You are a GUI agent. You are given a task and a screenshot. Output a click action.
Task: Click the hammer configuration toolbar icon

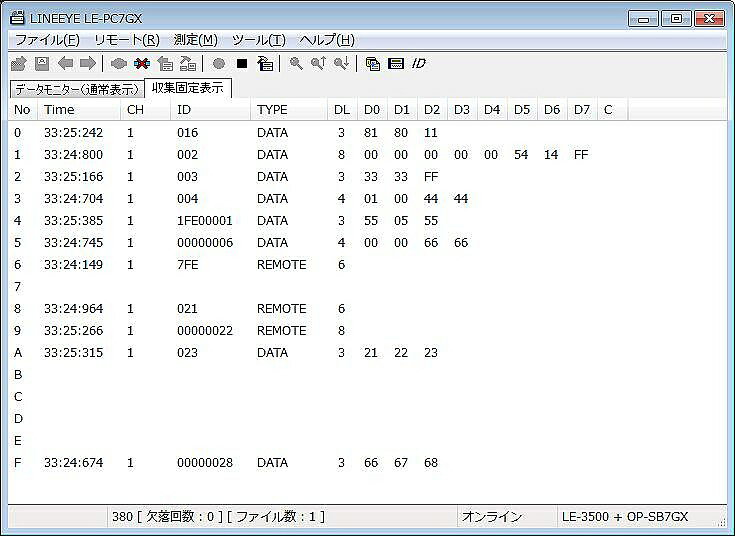coord(188,63)
